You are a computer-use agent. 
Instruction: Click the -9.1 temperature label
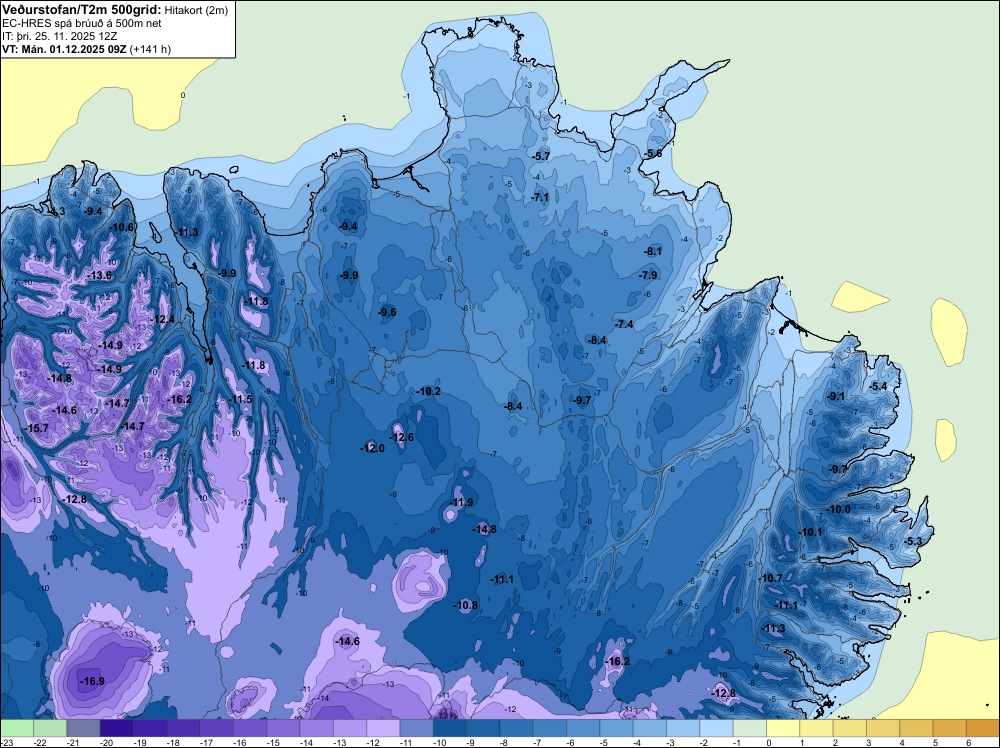pos(835,396)
